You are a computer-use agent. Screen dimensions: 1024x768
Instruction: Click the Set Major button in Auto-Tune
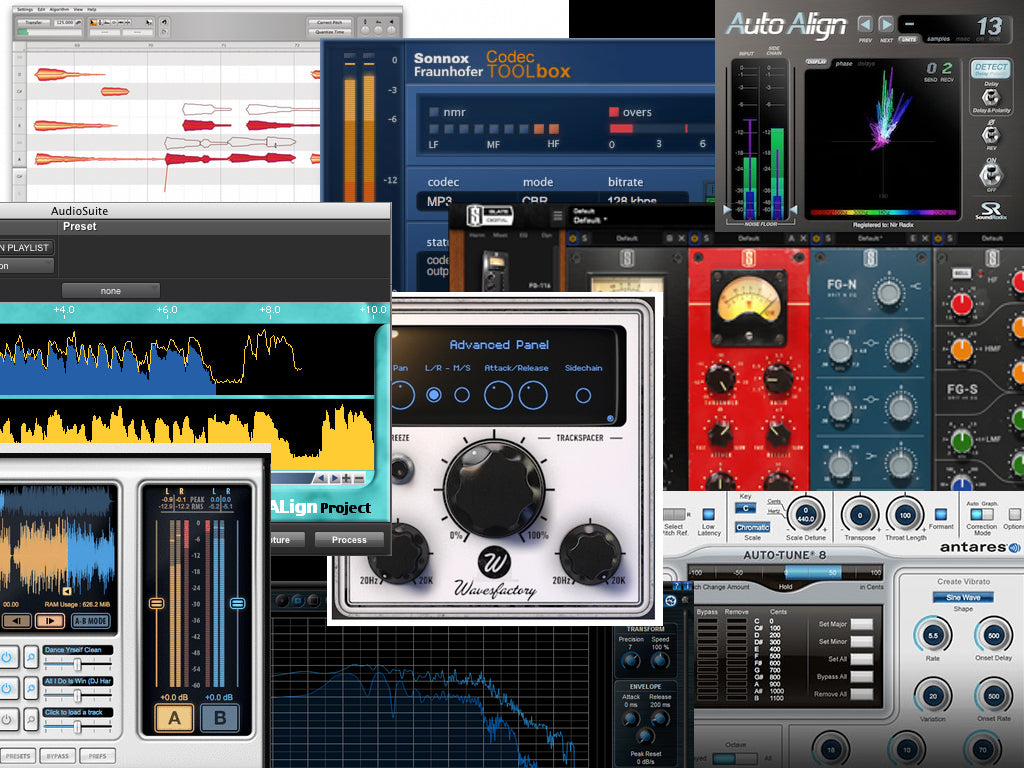pyautogui.click(x=861, y=624)
